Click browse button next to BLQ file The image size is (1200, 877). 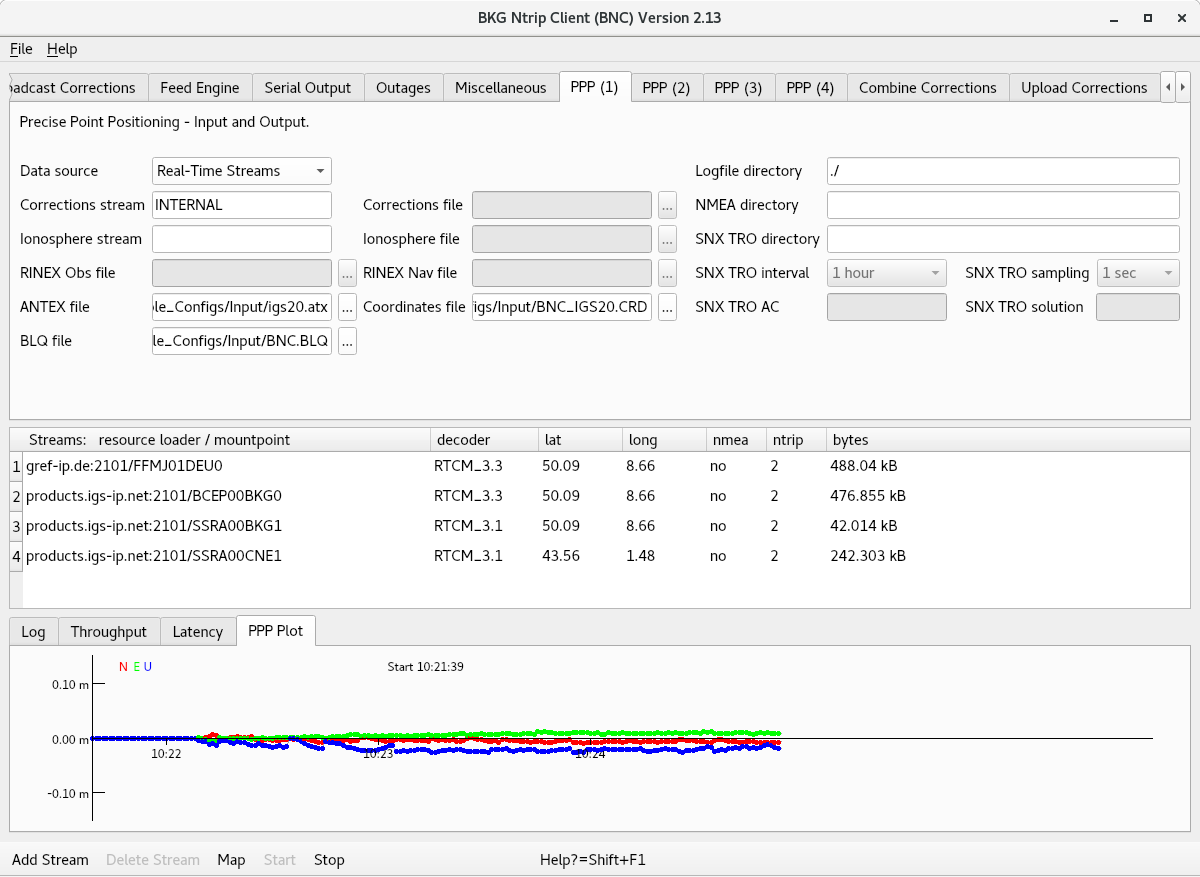tap(348, 341)
